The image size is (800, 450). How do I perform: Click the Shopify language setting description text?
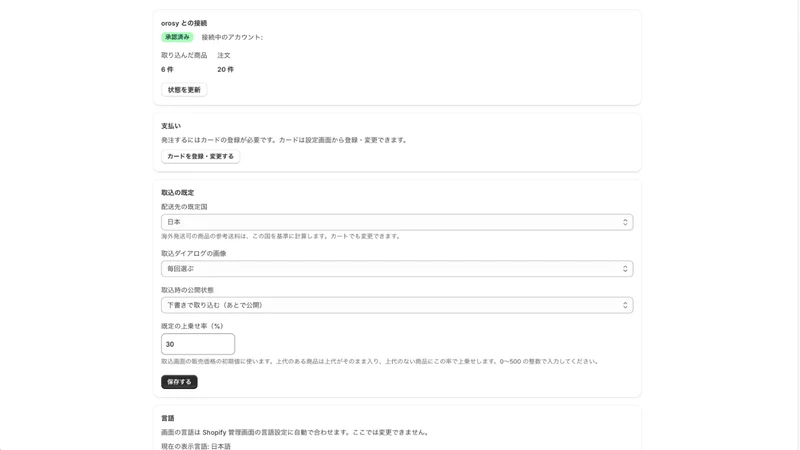pyautogui.click(x=296, y=432)
